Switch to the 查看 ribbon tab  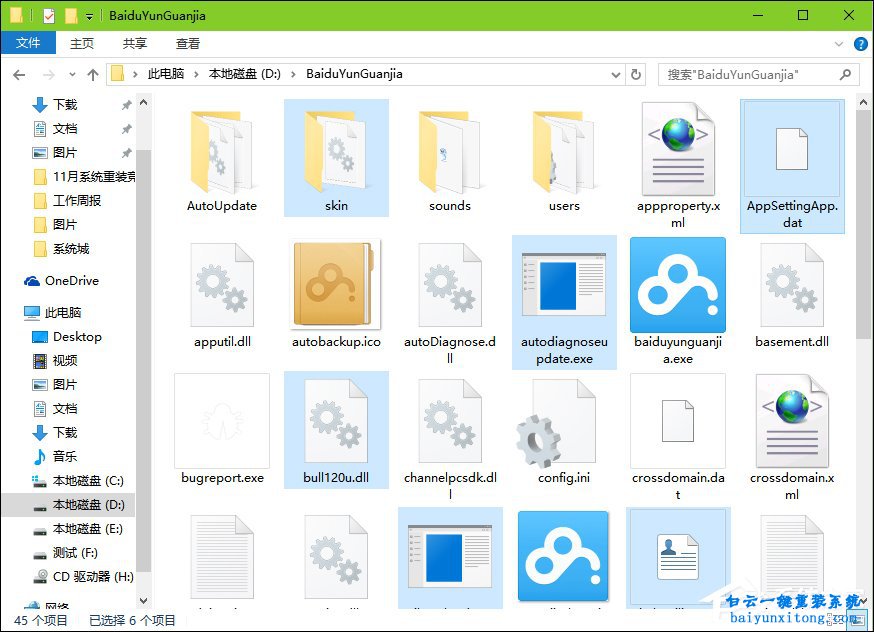click(x=187, y=43)
